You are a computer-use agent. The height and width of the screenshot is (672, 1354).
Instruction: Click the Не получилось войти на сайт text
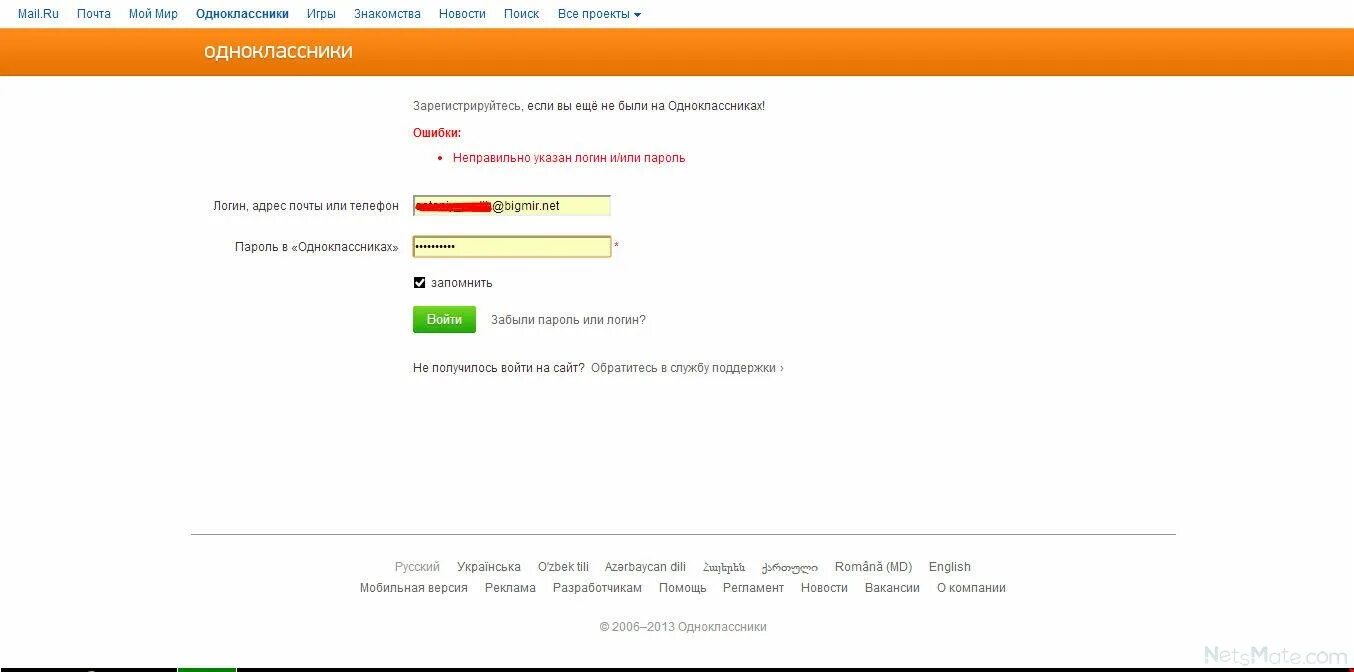tap(499, 368)
